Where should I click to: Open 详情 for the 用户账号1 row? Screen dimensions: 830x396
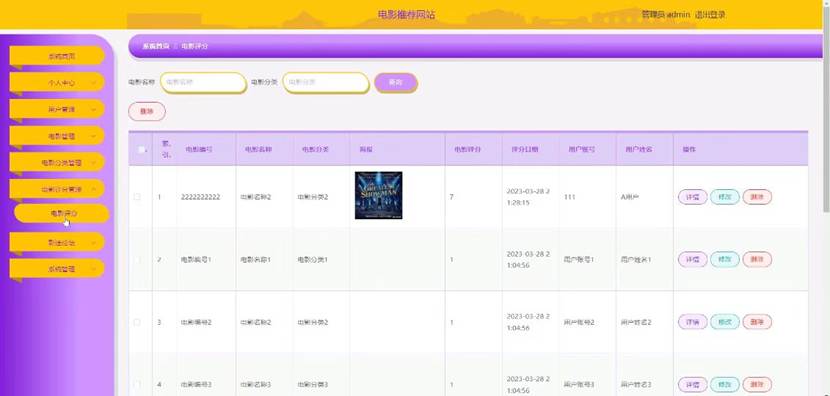[x=692, y=259]
